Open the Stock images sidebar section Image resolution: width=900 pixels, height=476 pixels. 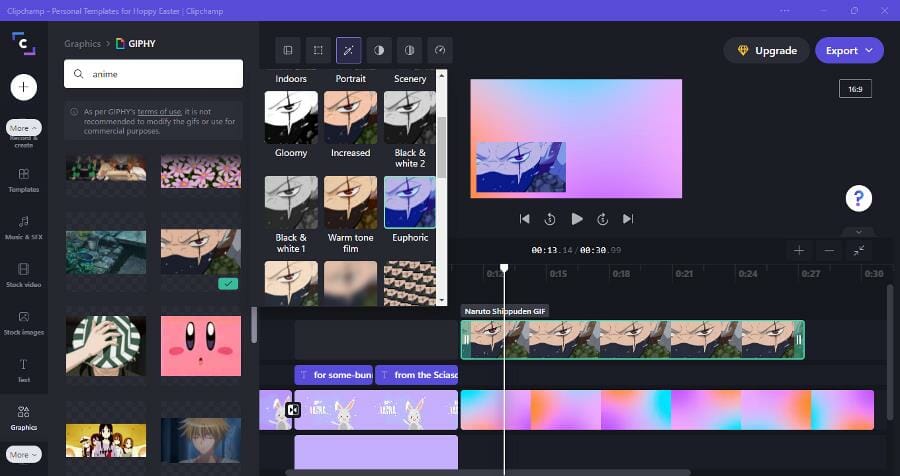24,323
